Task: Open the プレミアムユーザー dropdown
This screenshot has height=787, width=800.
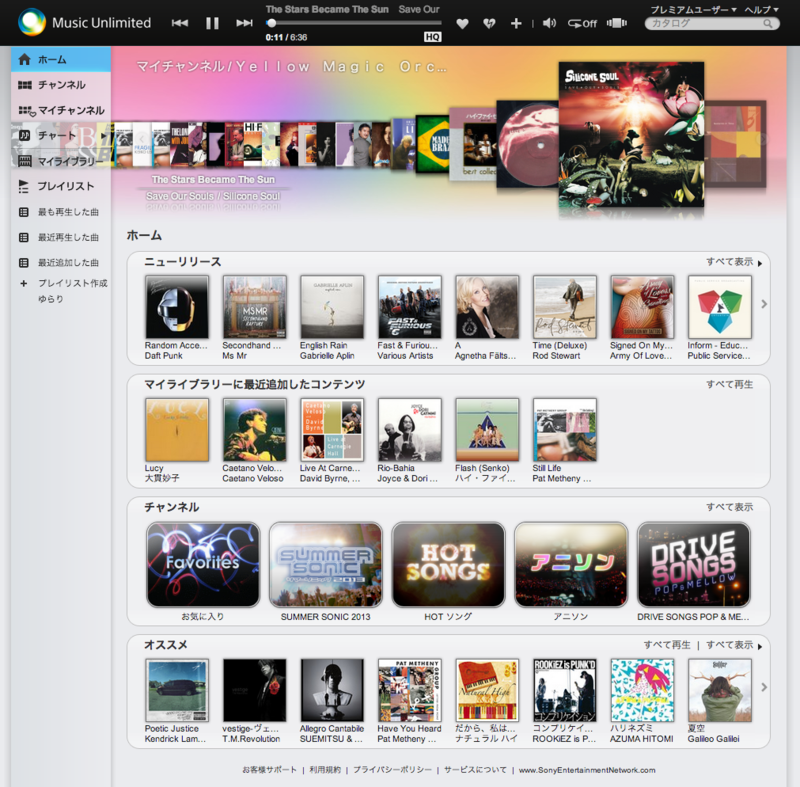Action: (x=693, y=10)
